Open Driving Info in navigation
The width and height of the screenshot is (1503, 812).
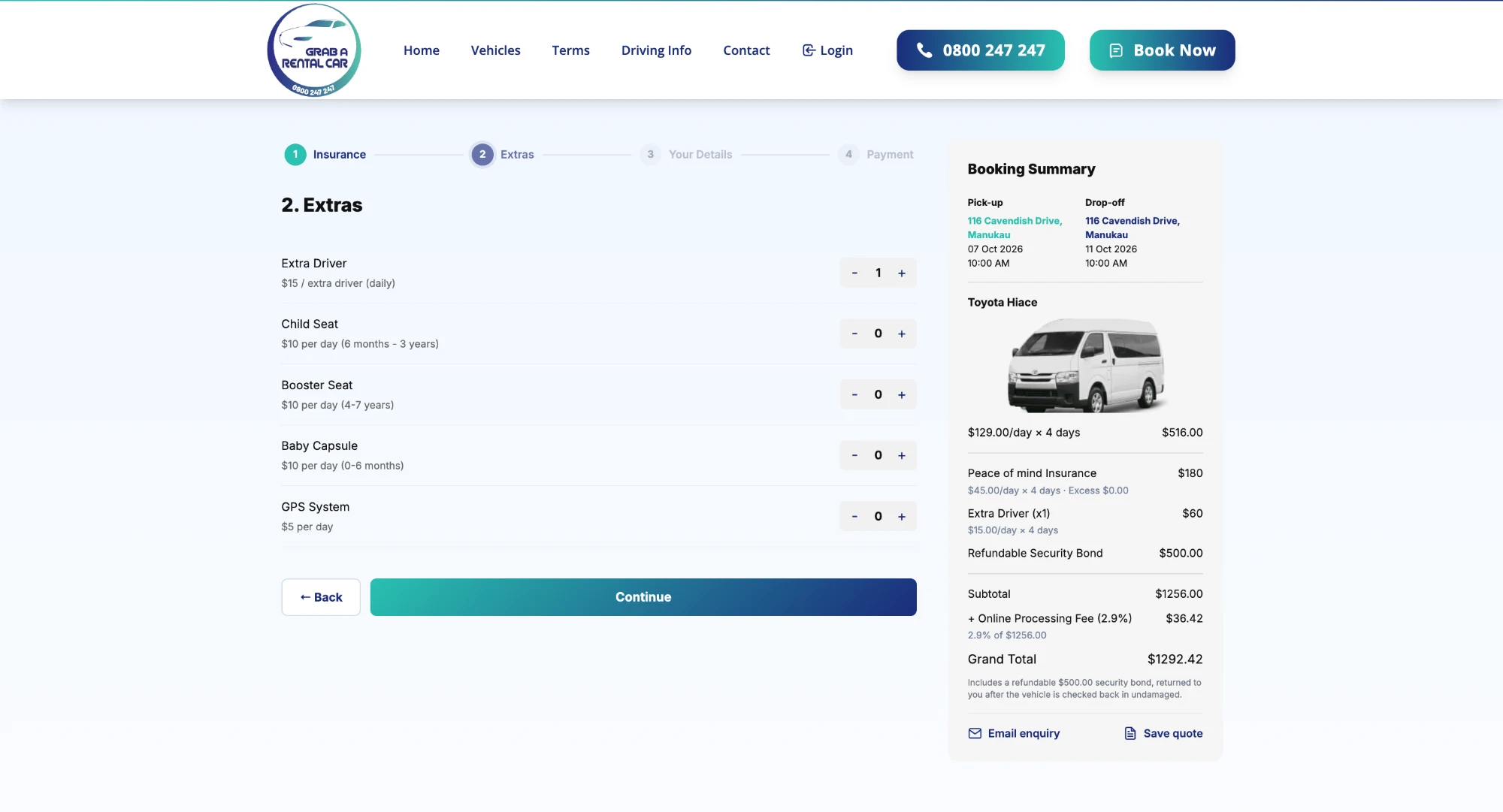pos(656,50)
